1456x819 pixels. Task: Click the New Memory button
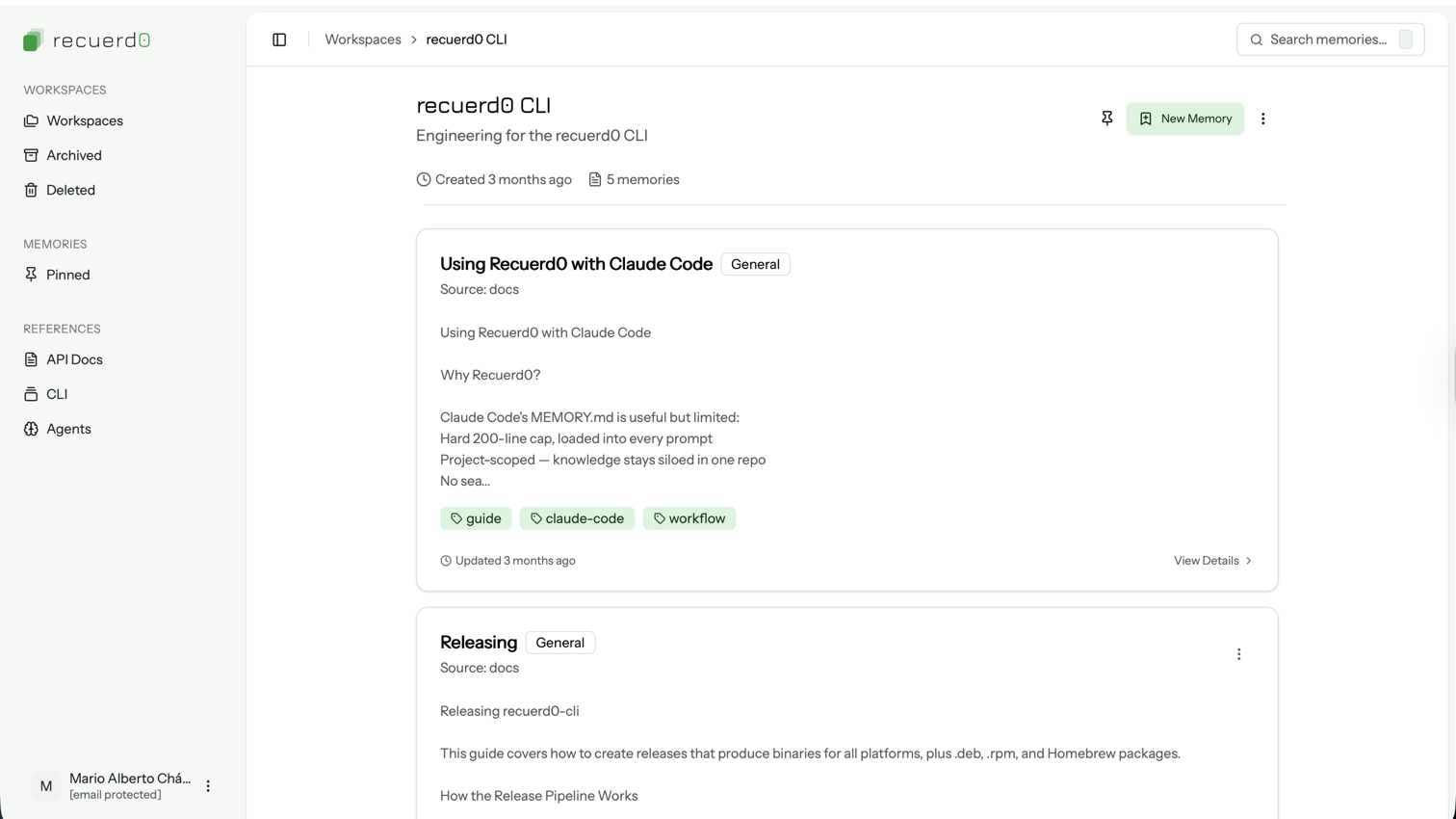[x=1184, y=119]
